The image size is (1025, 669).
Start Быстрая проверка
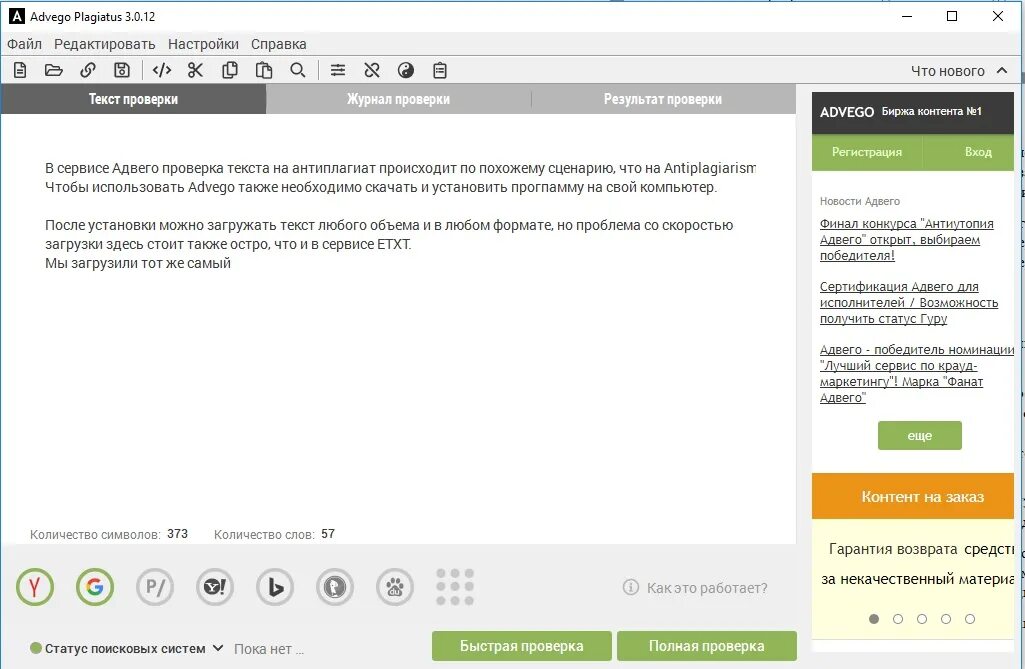(522, 646)
